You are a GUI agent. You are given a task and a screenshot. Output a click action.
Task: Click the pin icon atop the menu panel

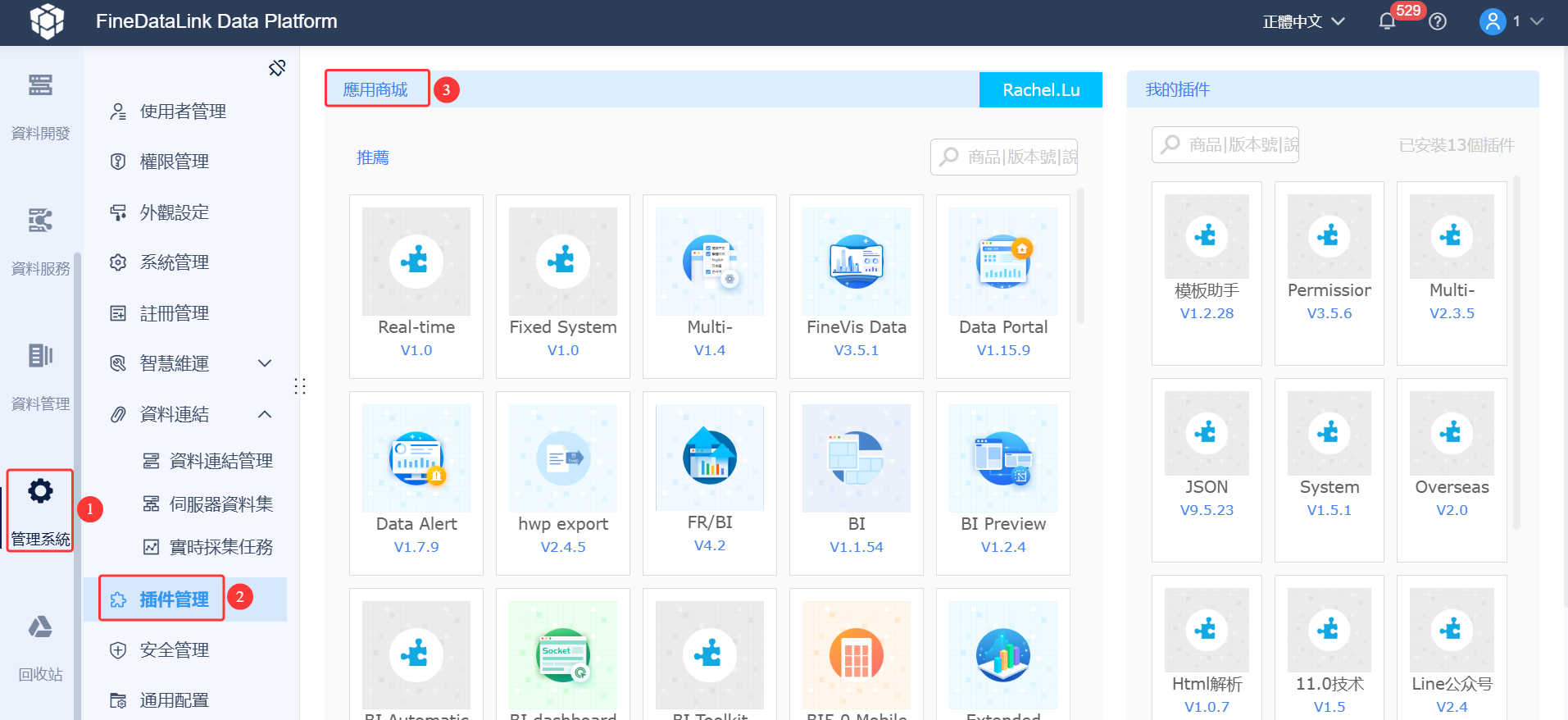(x=277, y=68)
